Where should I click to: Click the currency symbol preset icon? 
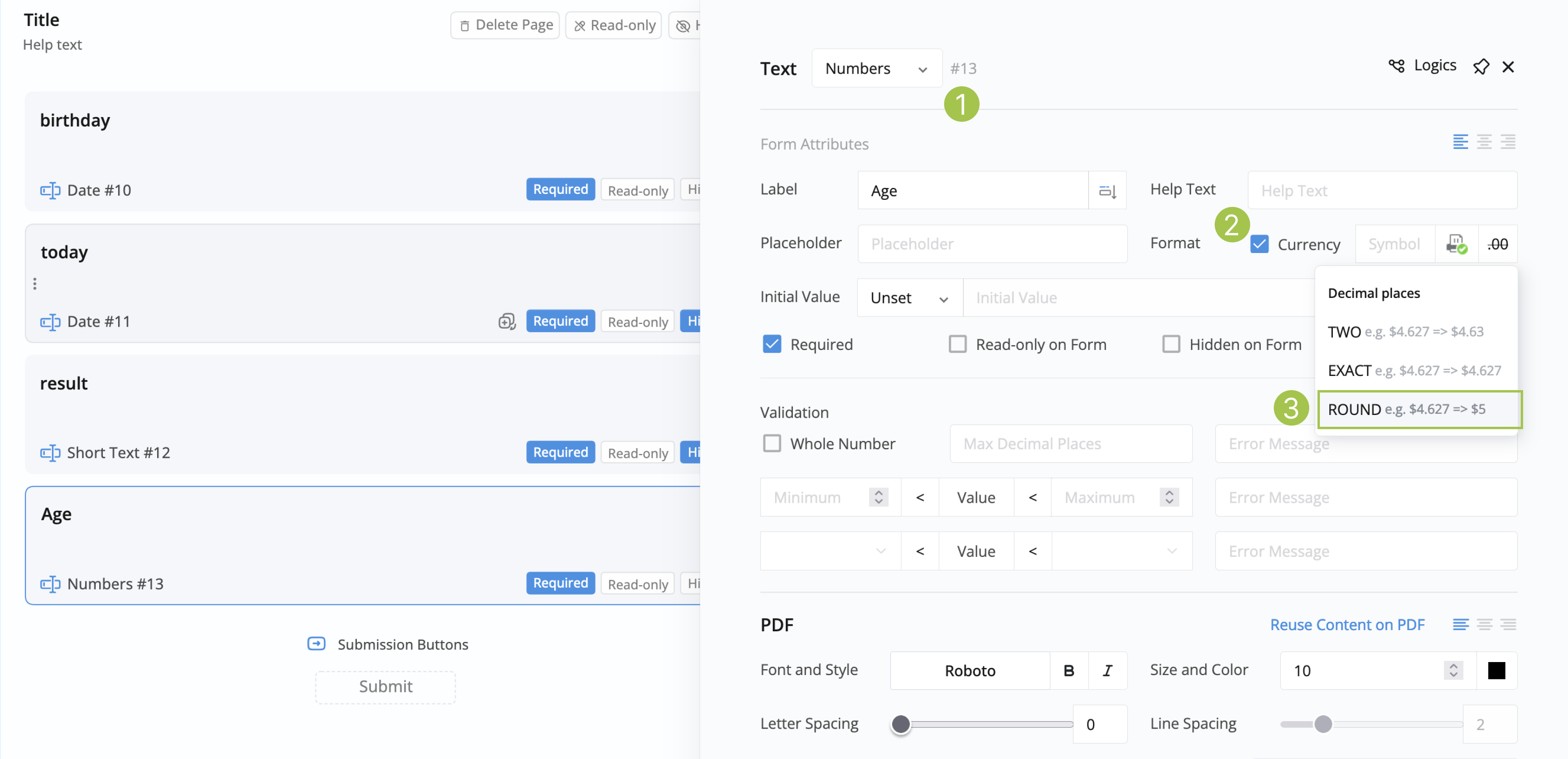click(x=1456, y=244)
